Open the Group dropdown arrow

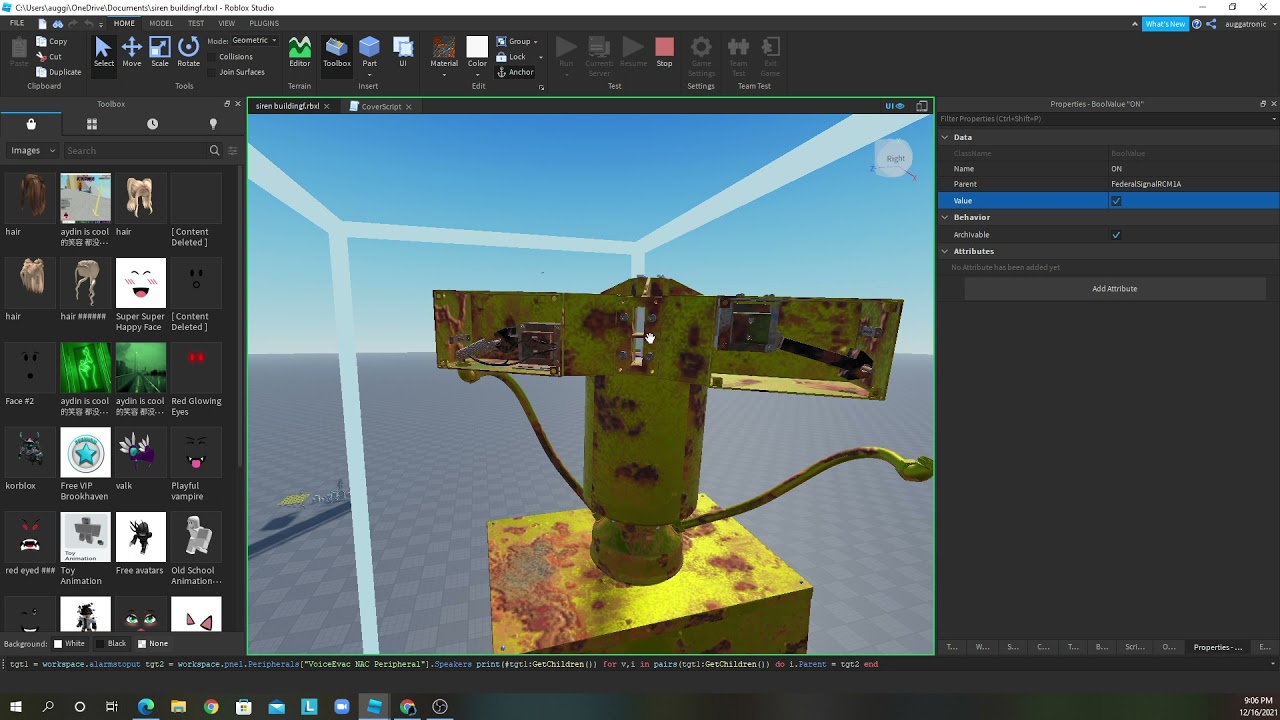[535, 42]
